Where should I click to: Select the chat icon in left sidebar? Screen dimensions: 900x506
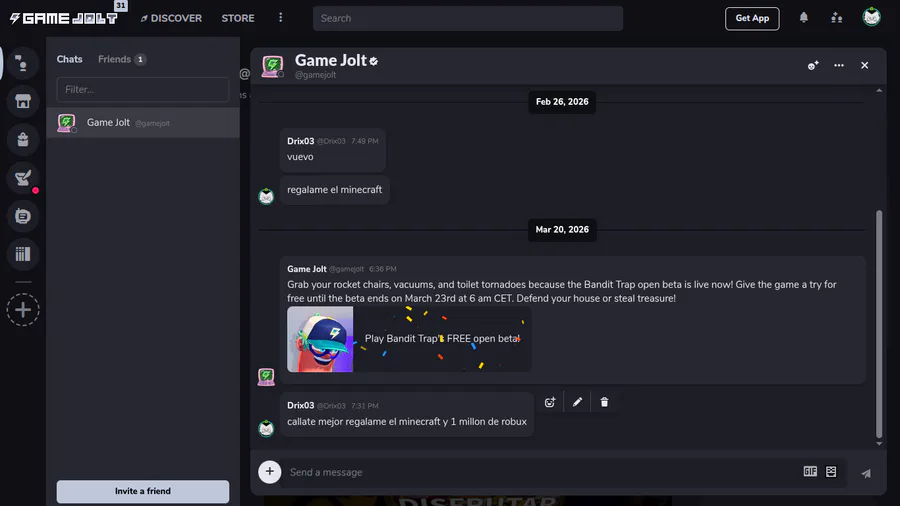(23, 63)
